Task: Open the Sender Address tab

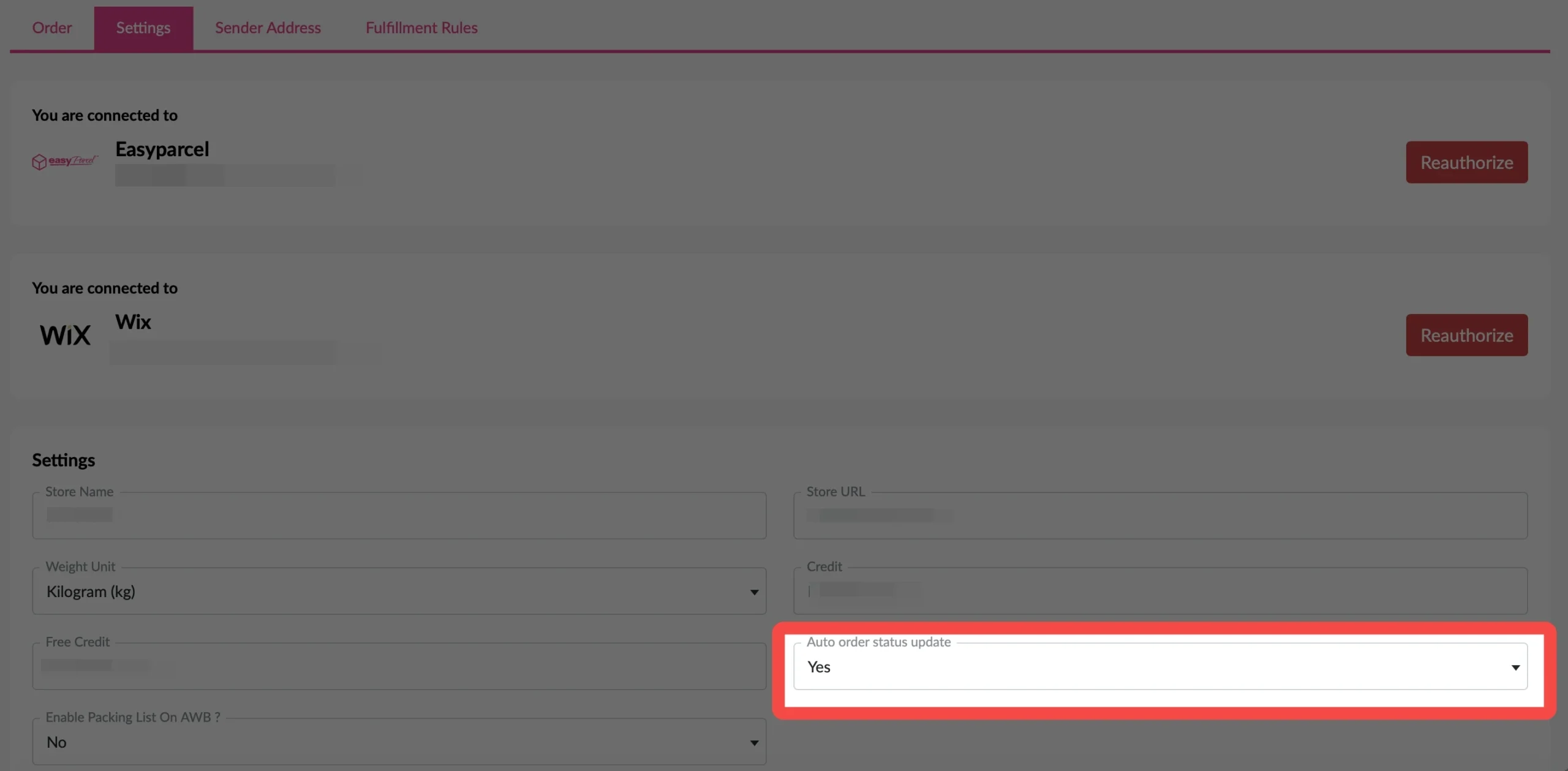Action: (x=268, y=28)
